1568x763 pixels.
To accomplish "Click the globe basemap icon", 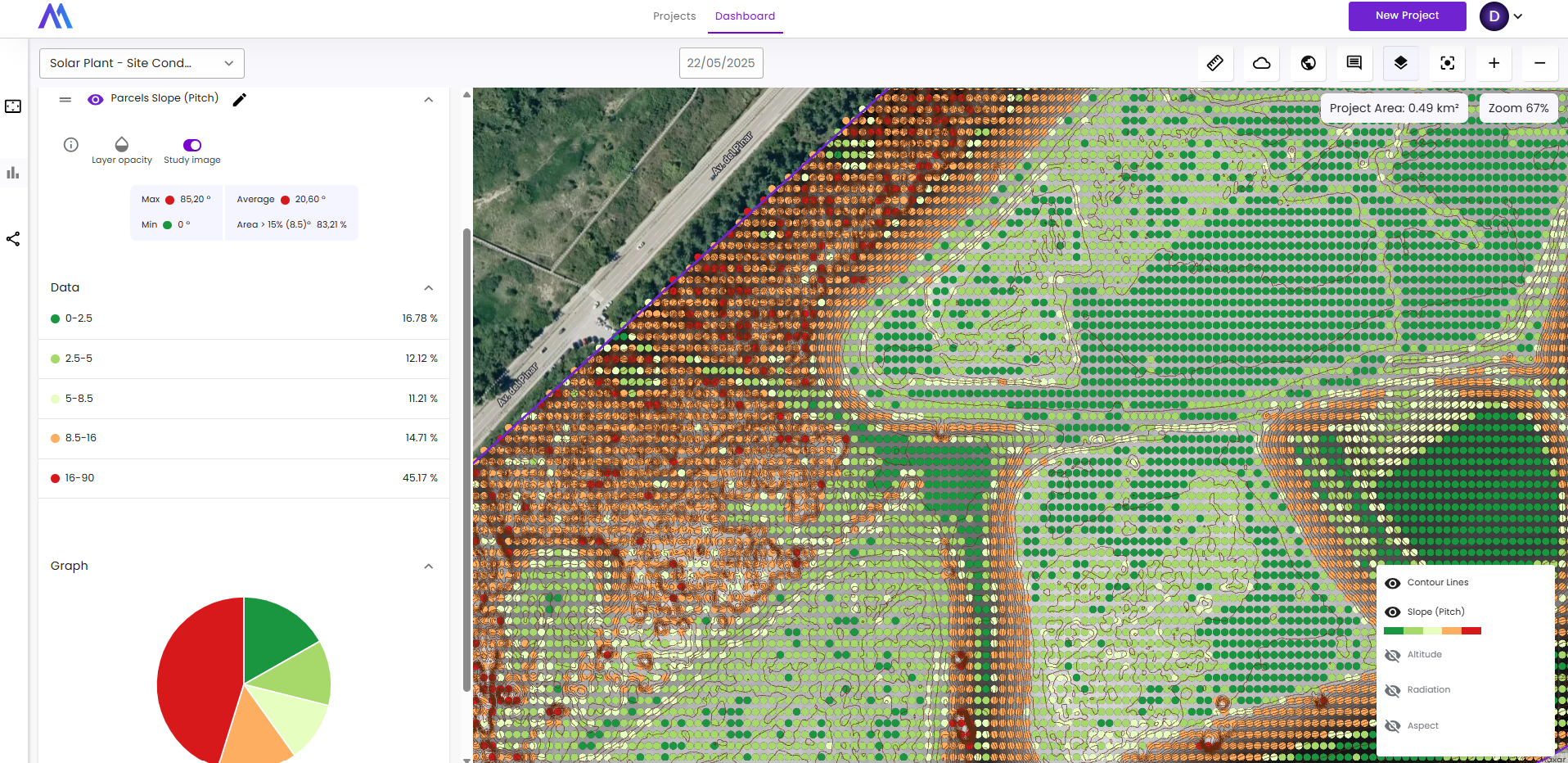I will click(1308, 63).
